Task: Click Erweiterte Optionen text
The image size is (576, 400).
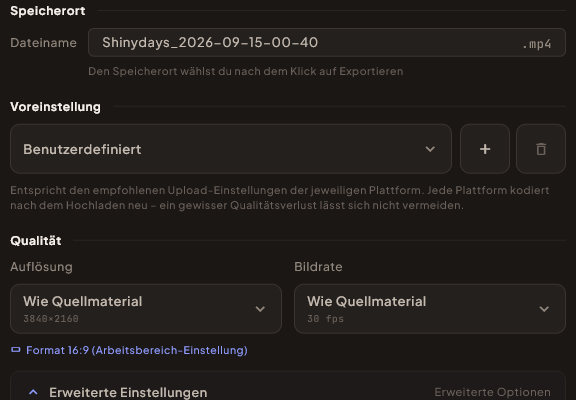Action: pos(492,392)
